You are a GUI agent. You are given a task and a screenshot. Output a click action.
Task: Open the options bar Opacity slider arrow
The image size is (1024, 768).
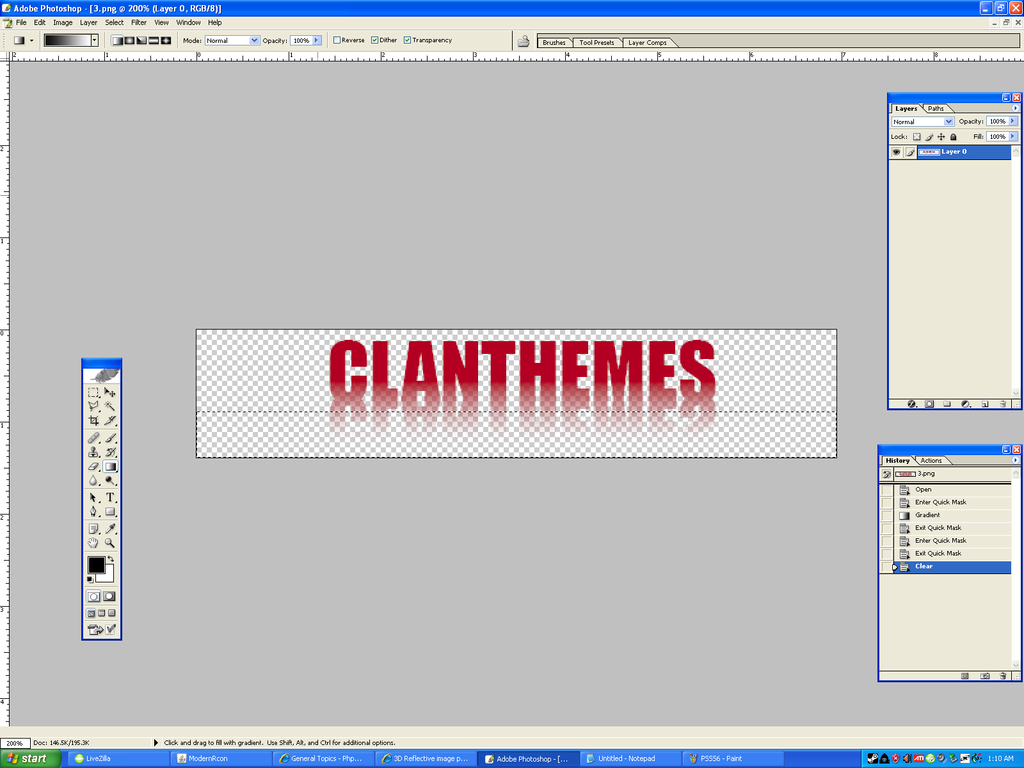(x=317, y=40)
